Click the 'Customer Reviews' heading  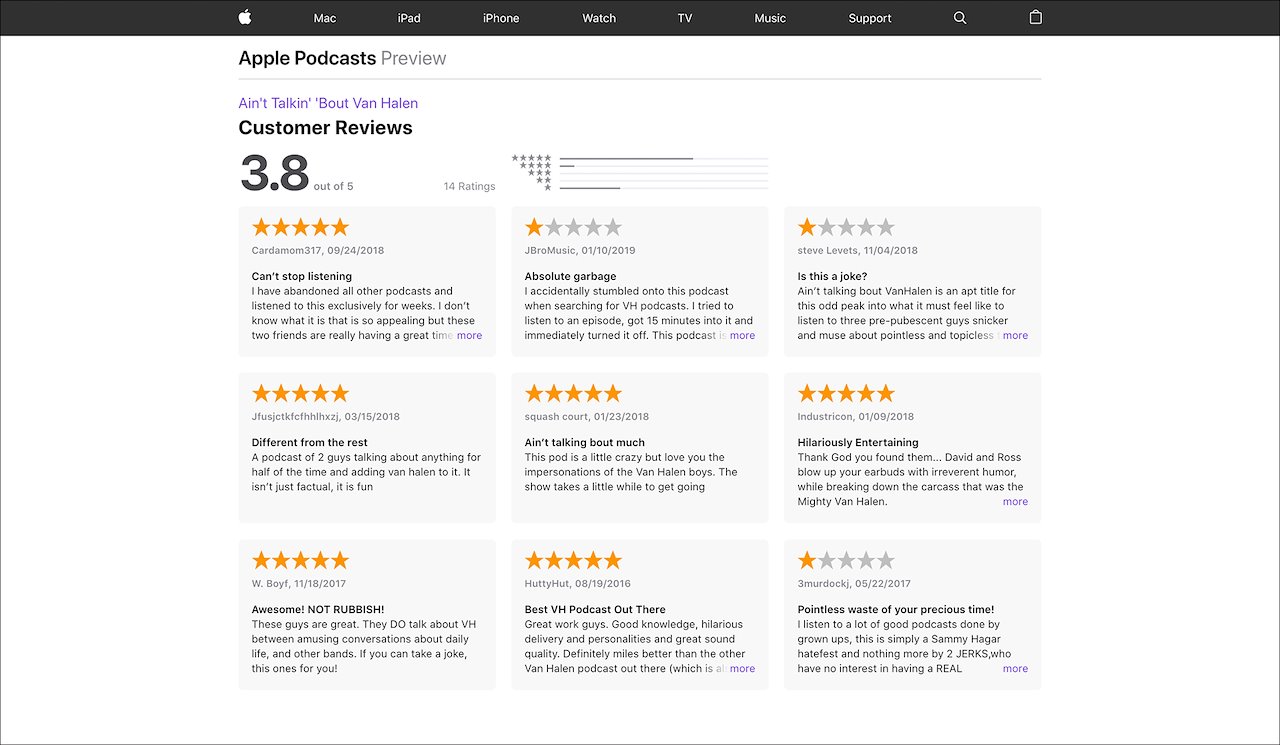tap(325, 128)
